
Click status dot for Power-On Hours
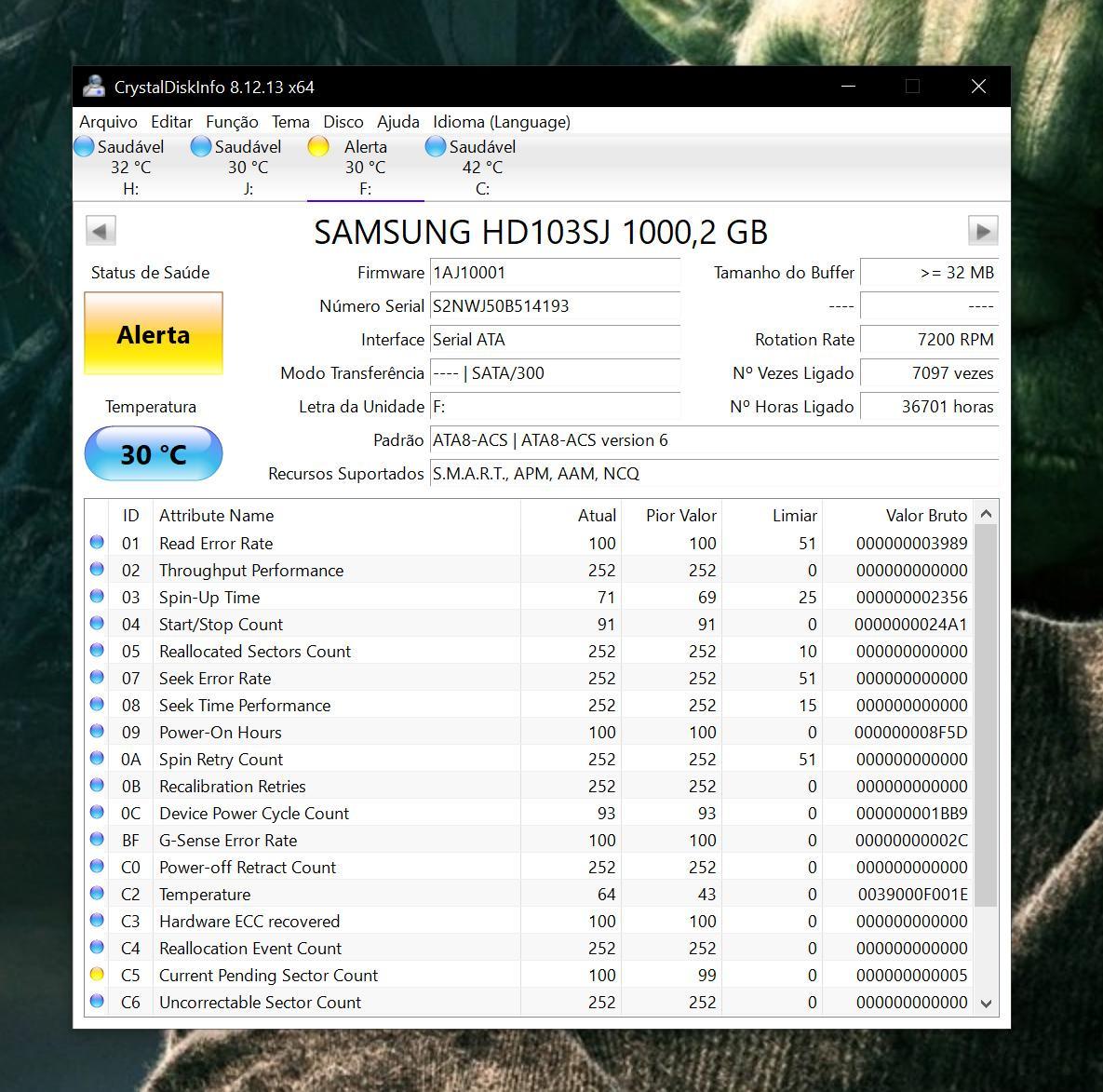tap(97, 731)
